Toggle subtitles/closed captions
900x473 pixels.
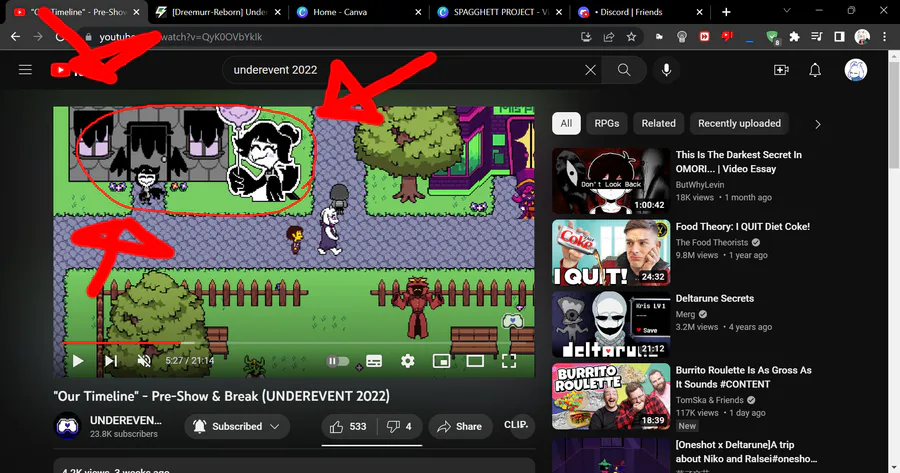click(x=374, y=361)
